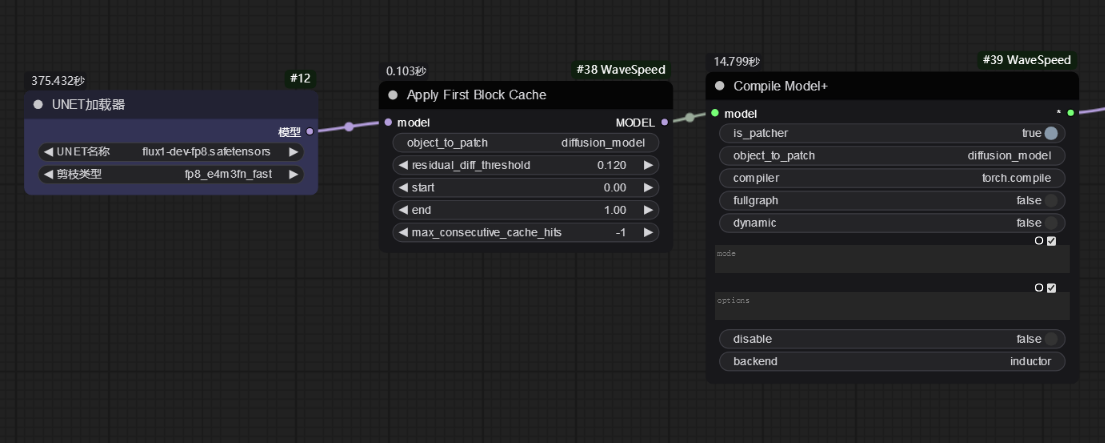Toggle the fullgraph switch

point(1051,201)
